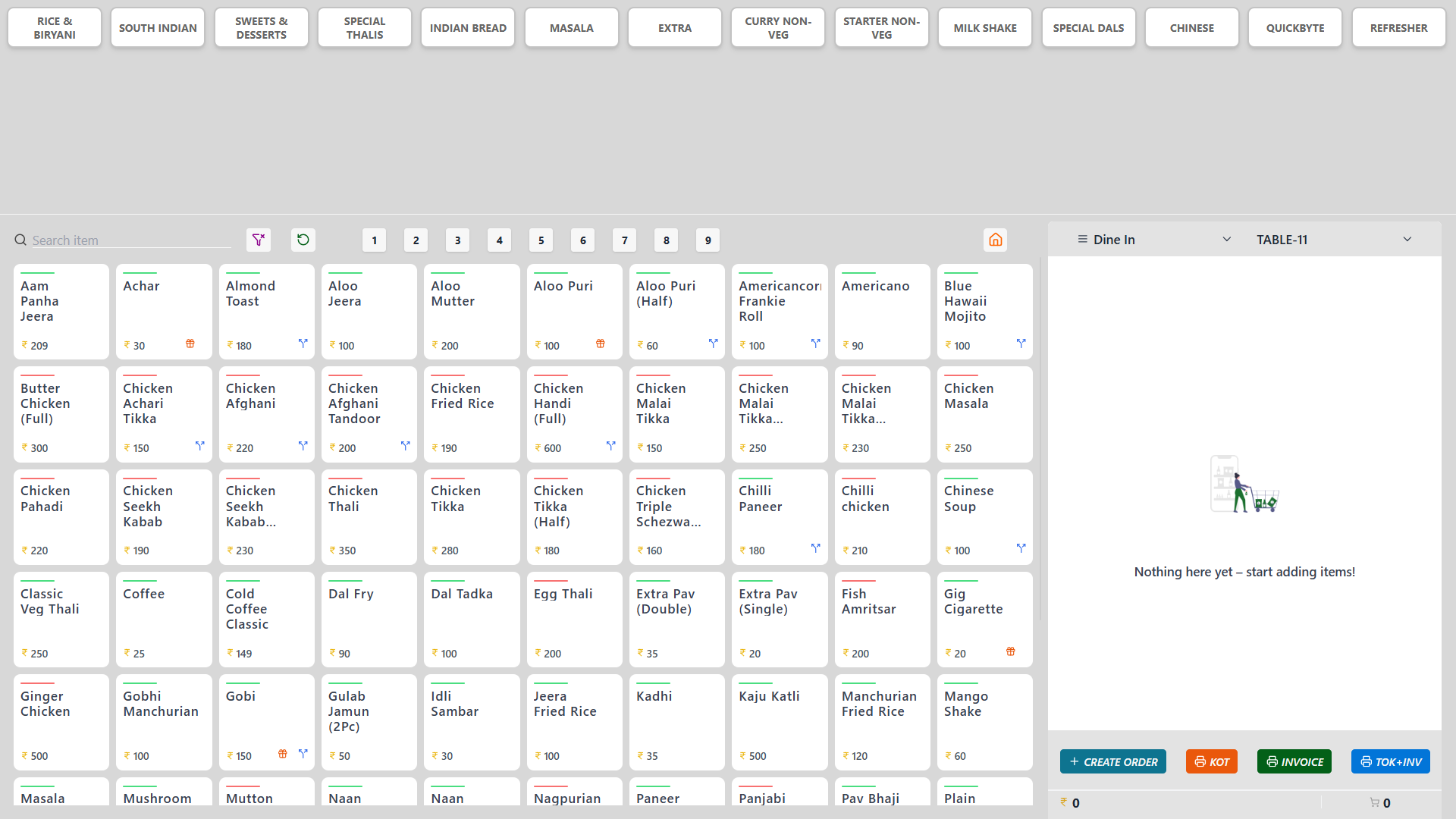Click gift icon on Gig Cigarette

tap(1011, 651)
